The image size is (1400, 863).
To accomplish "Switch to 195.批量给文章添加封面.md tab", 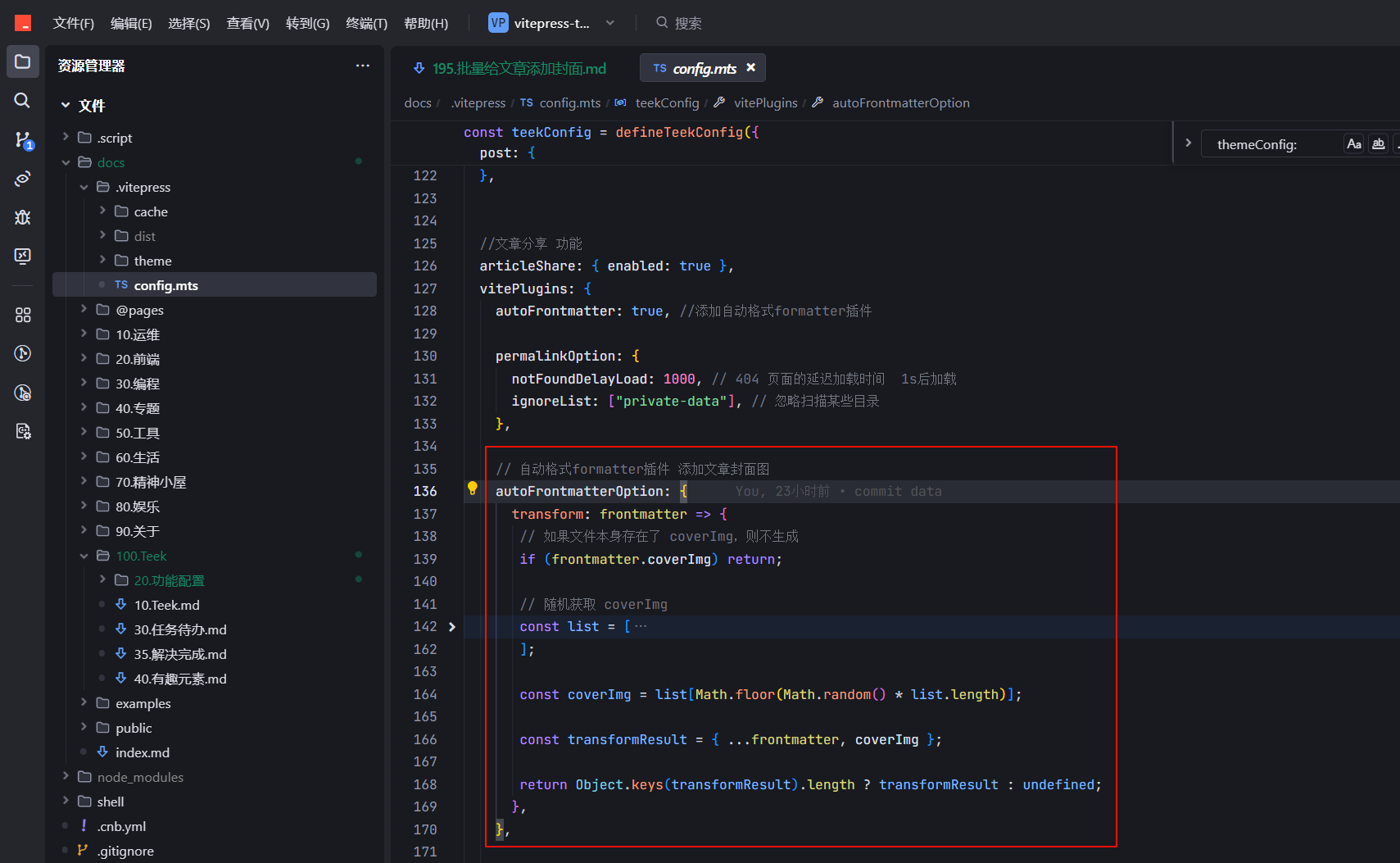I will pyautogui.click(x=510, y=68).
